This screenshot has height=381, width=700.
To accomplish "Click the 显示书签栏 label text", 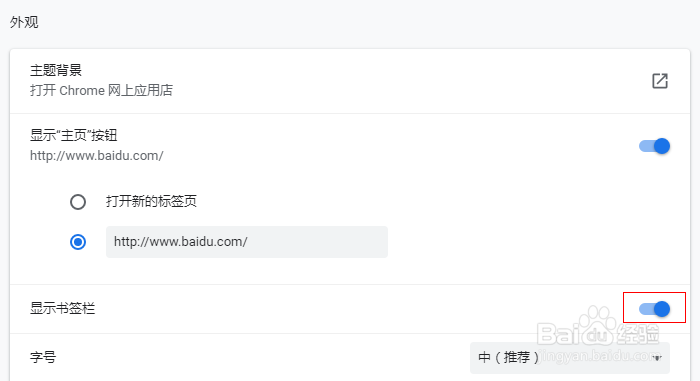I will [x=62, y=308].
